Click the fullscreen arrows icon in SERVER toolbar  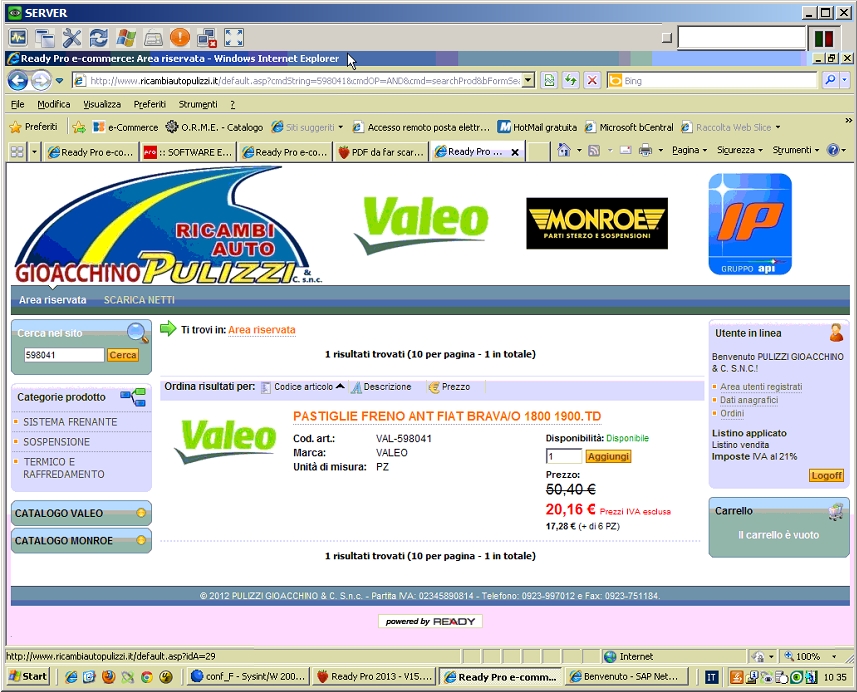coord(234,38)
